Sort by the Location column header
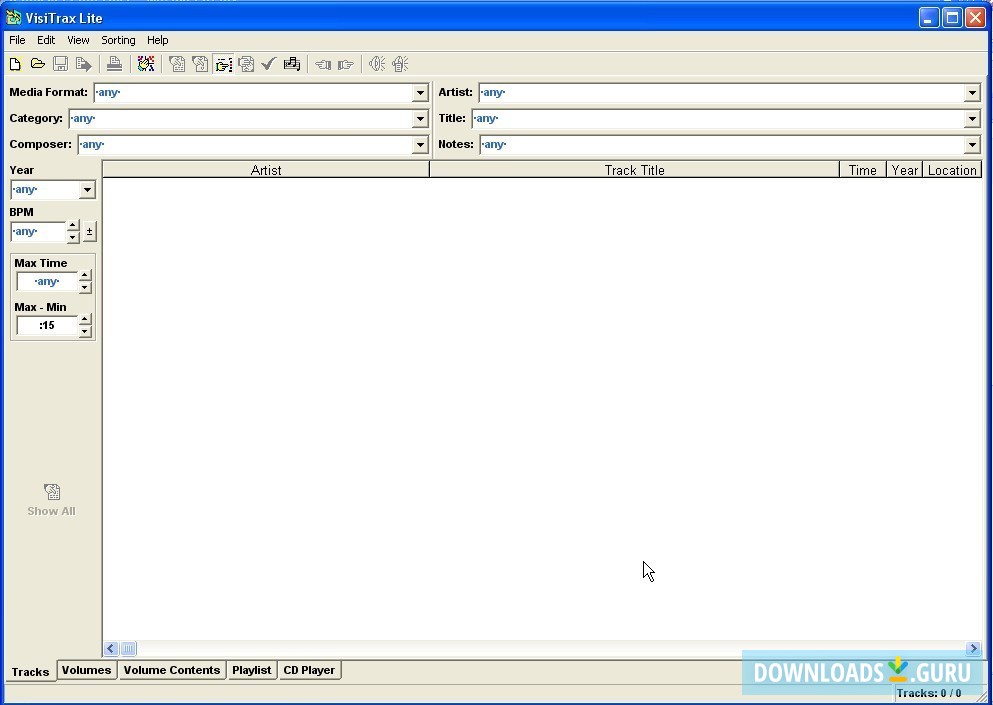Viewport: 993px width, 705px height. click(952, 170)
